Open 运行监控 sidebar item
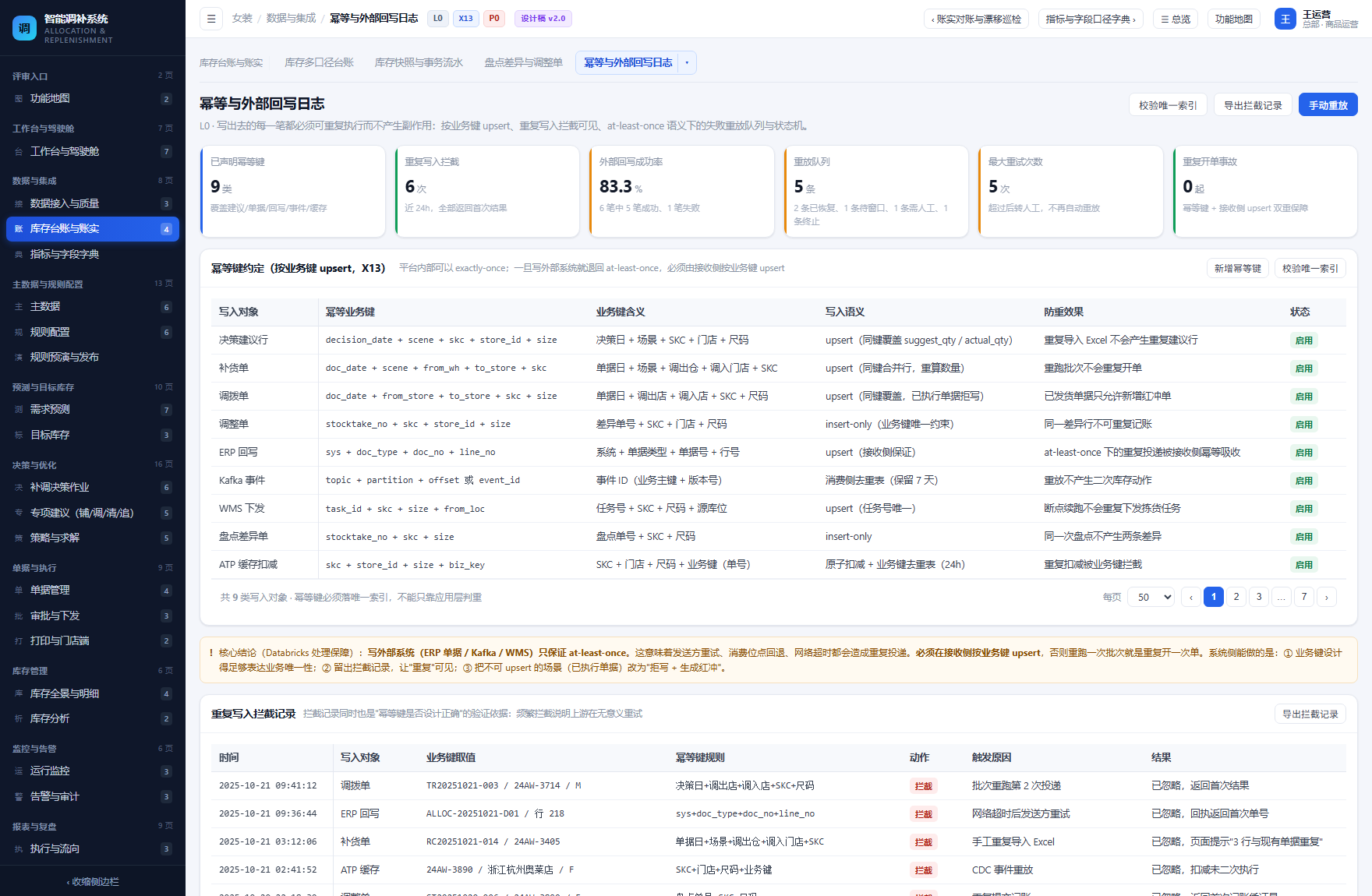This screenshot has width=1372, height=896. pyautogui.click(x=93, y=771)
